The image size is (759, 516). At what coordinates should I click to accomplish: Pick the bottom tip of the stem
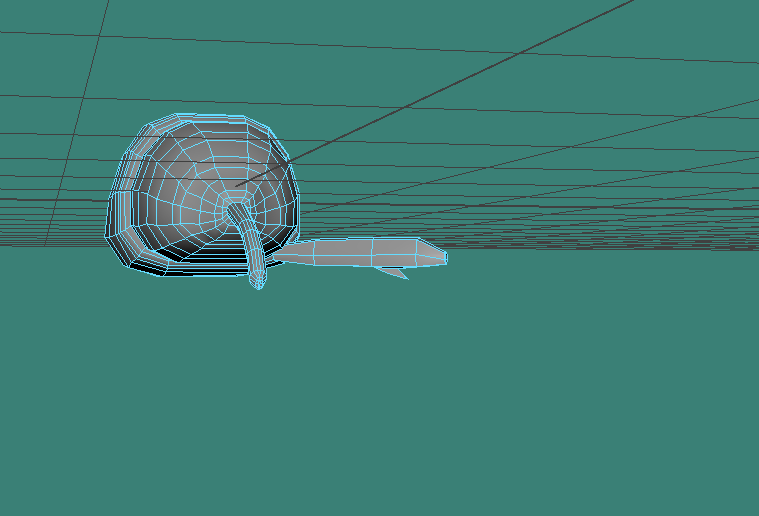pyautogui.click(x=258, y=284)
